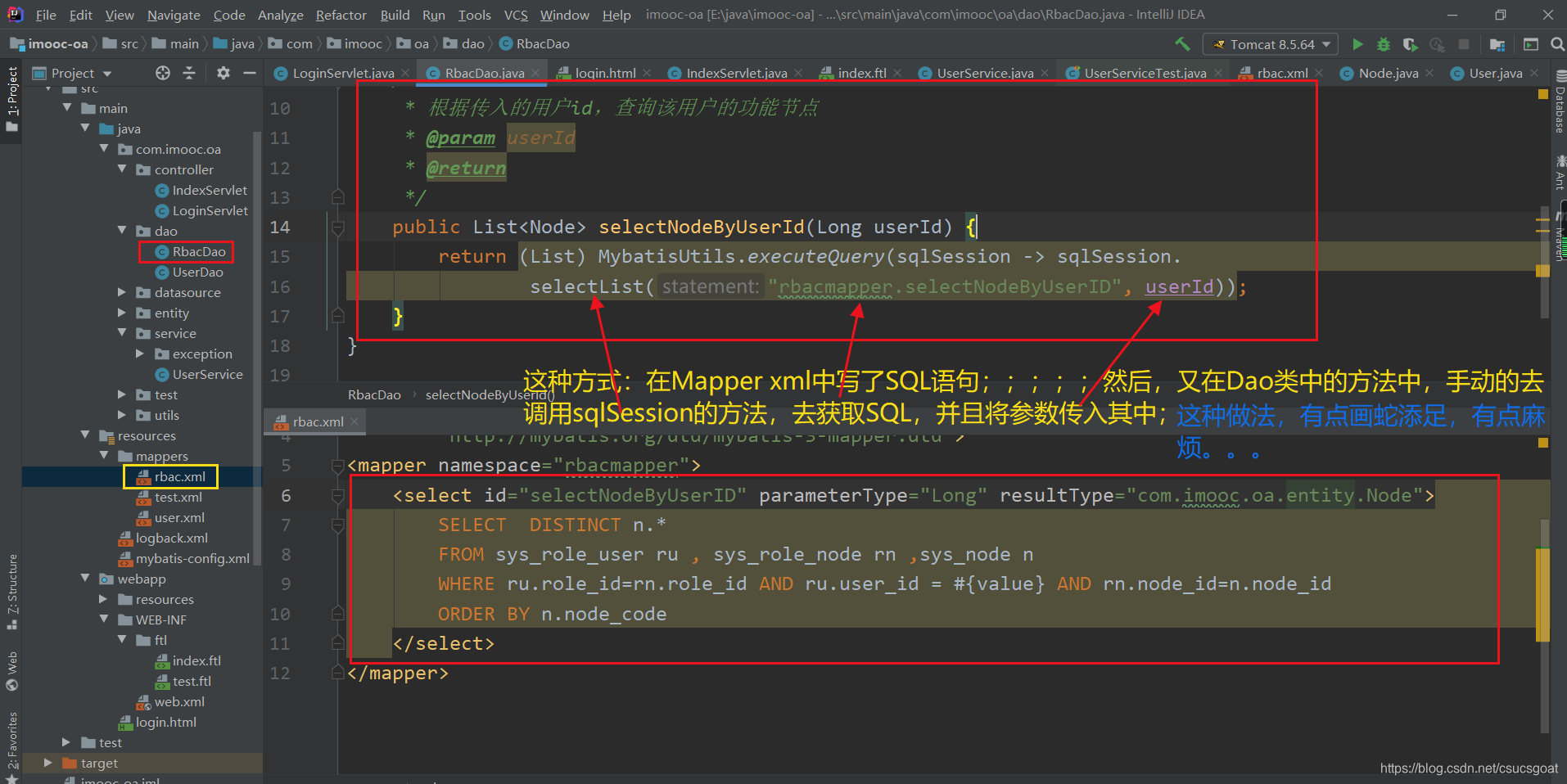Screen dimensions: 1567x784
Task: Start debugging with the green bug icon
Action: (x=1384, y=44)
